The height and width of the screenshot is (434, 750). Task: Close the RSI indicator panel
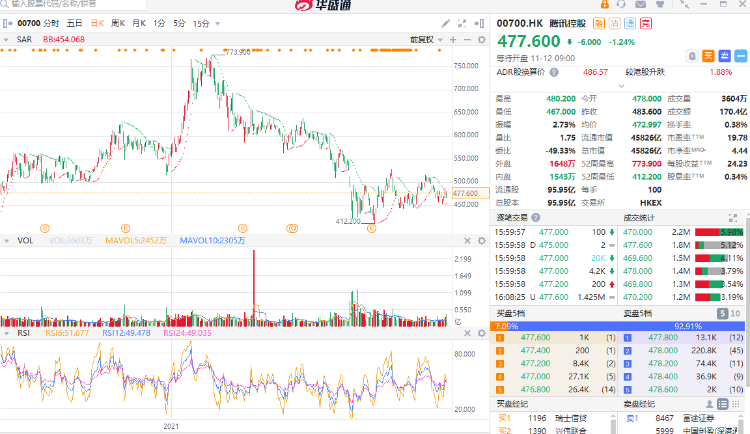point(467,333)
